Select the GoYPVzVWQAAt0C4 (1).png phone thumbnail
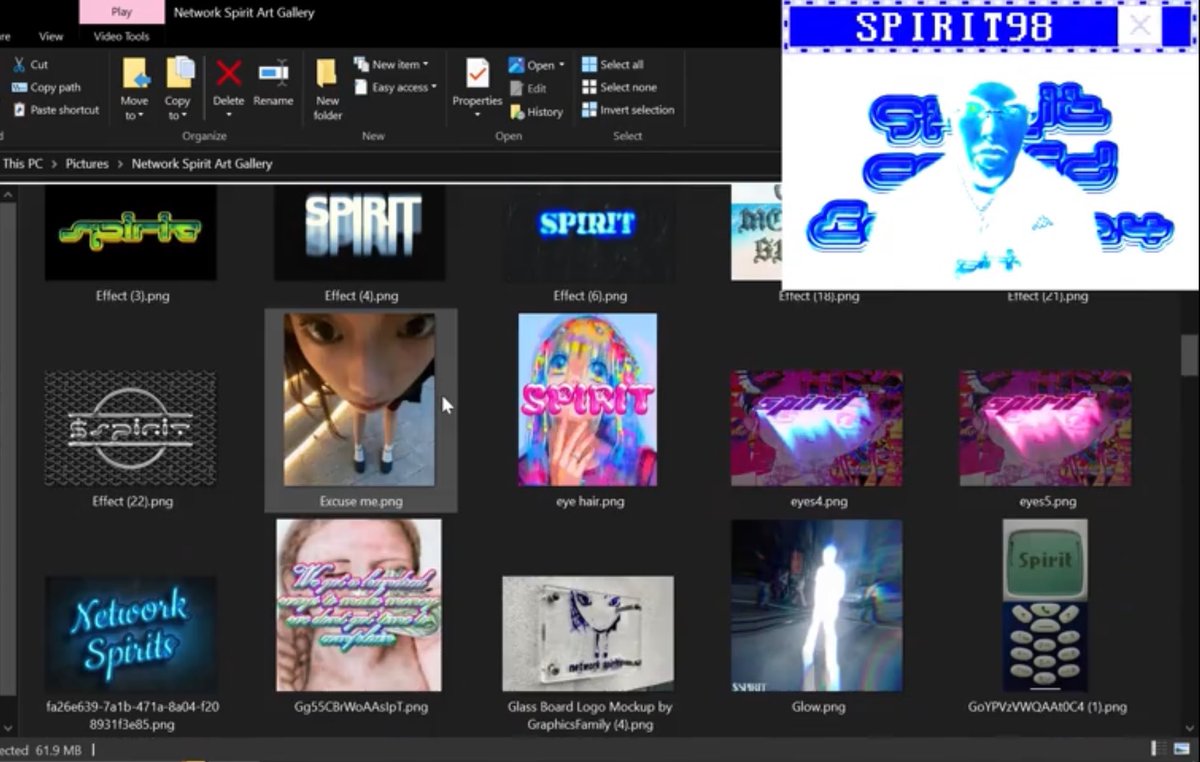 [x=1045, y=605]
